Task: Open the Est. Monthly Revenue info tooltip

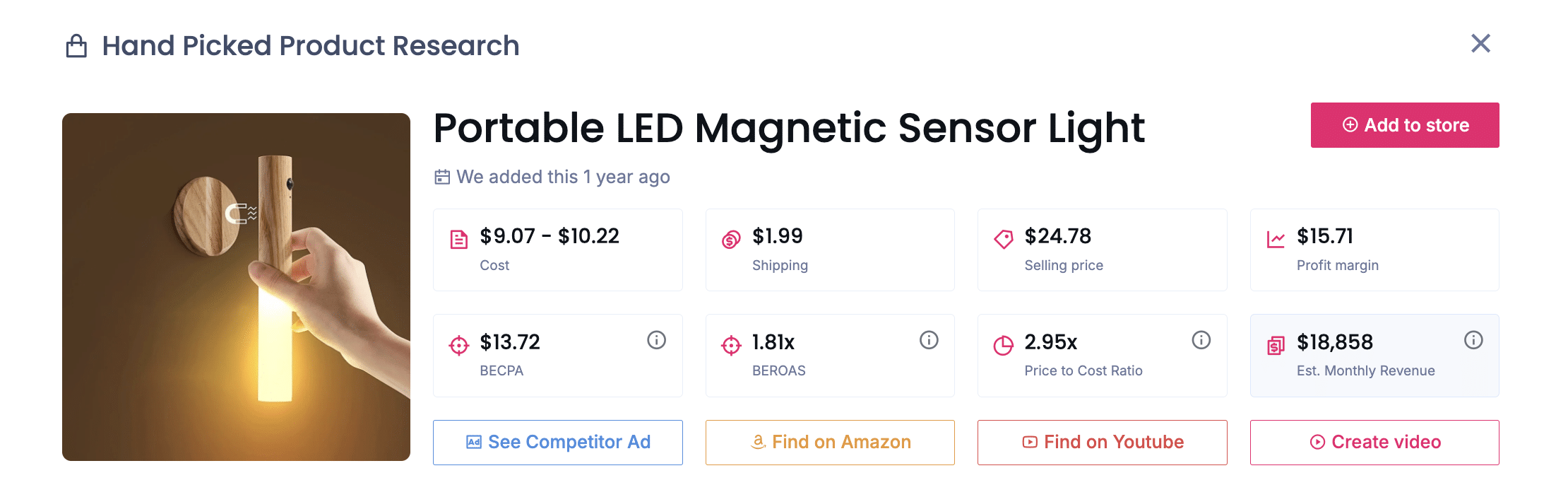Action: pyautogui.click(x=1474, y=340)
